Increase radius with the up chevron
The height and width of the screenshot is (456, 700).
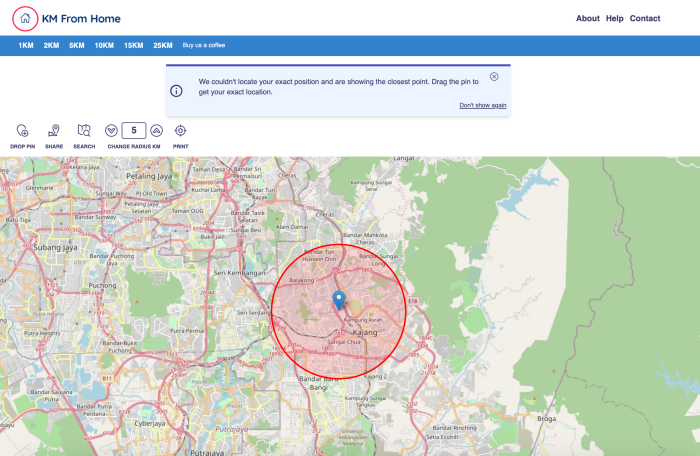[156, 130]
